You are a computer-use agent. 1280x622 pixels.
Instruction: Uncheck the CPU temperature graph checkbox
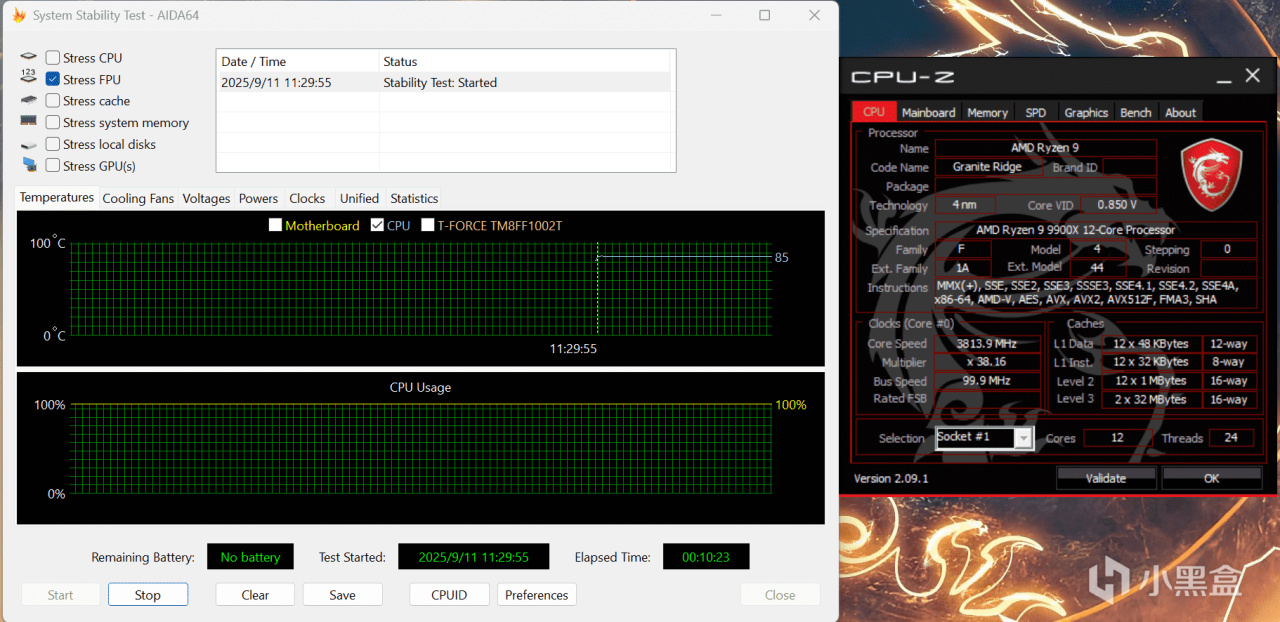(x=377, y=225)
